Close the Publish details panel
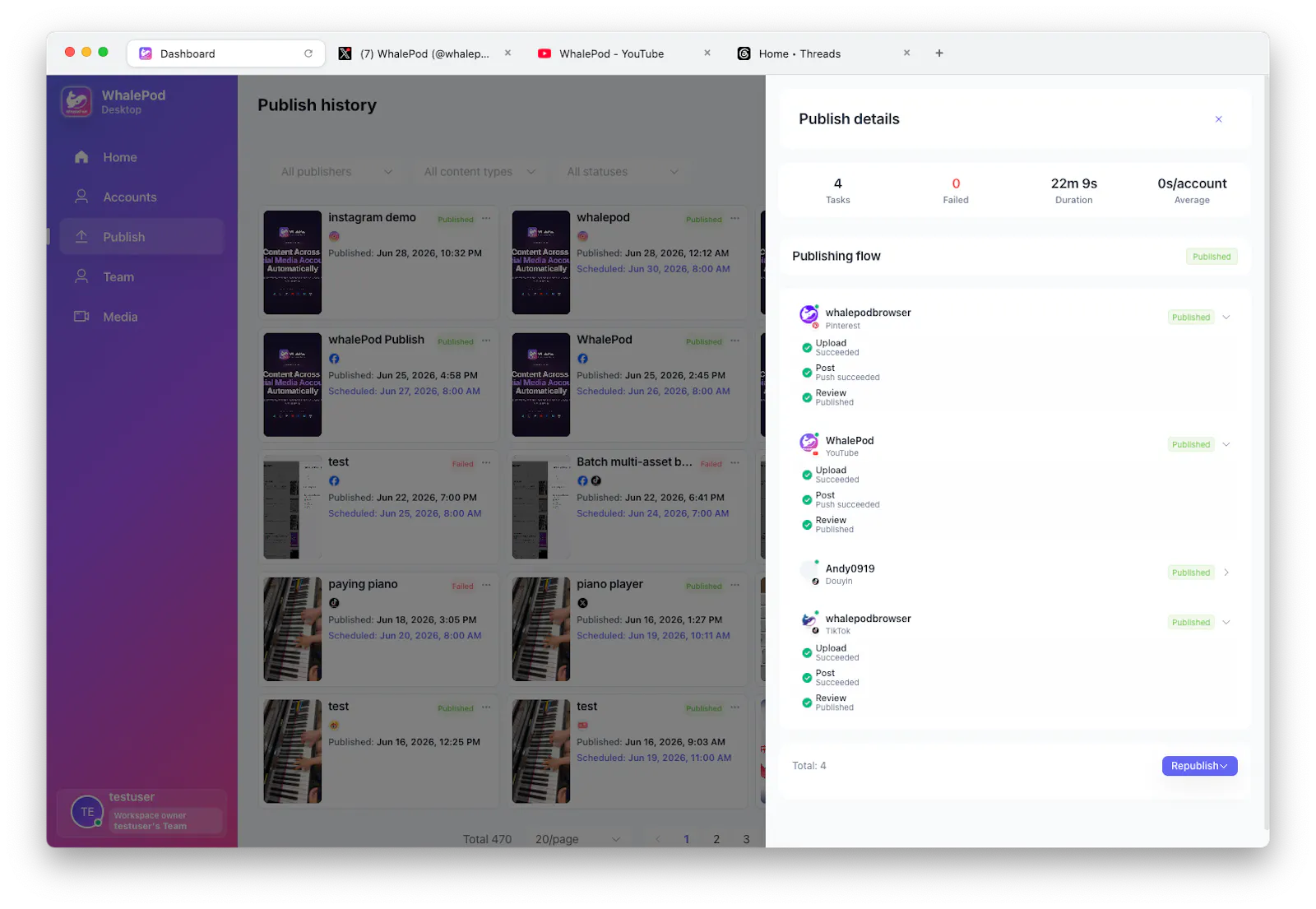 click(x=1219, y=119)
